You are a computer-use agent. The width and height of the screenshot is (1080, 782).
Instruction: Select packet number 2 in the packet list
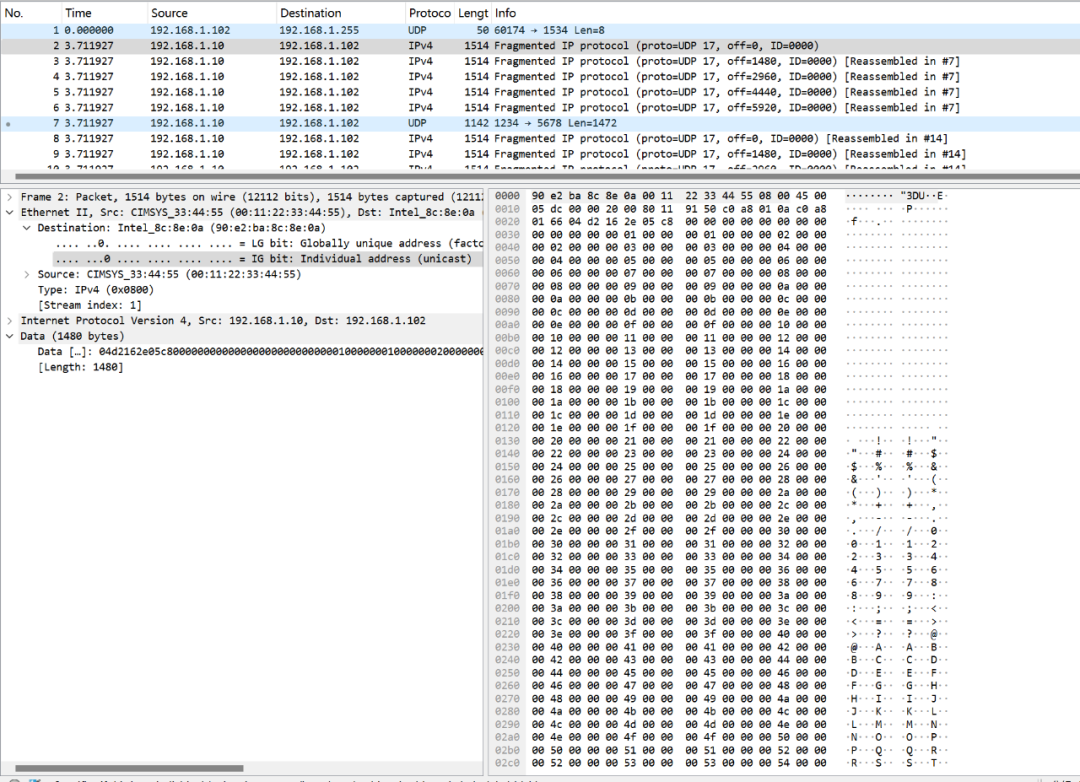[540, 45]
